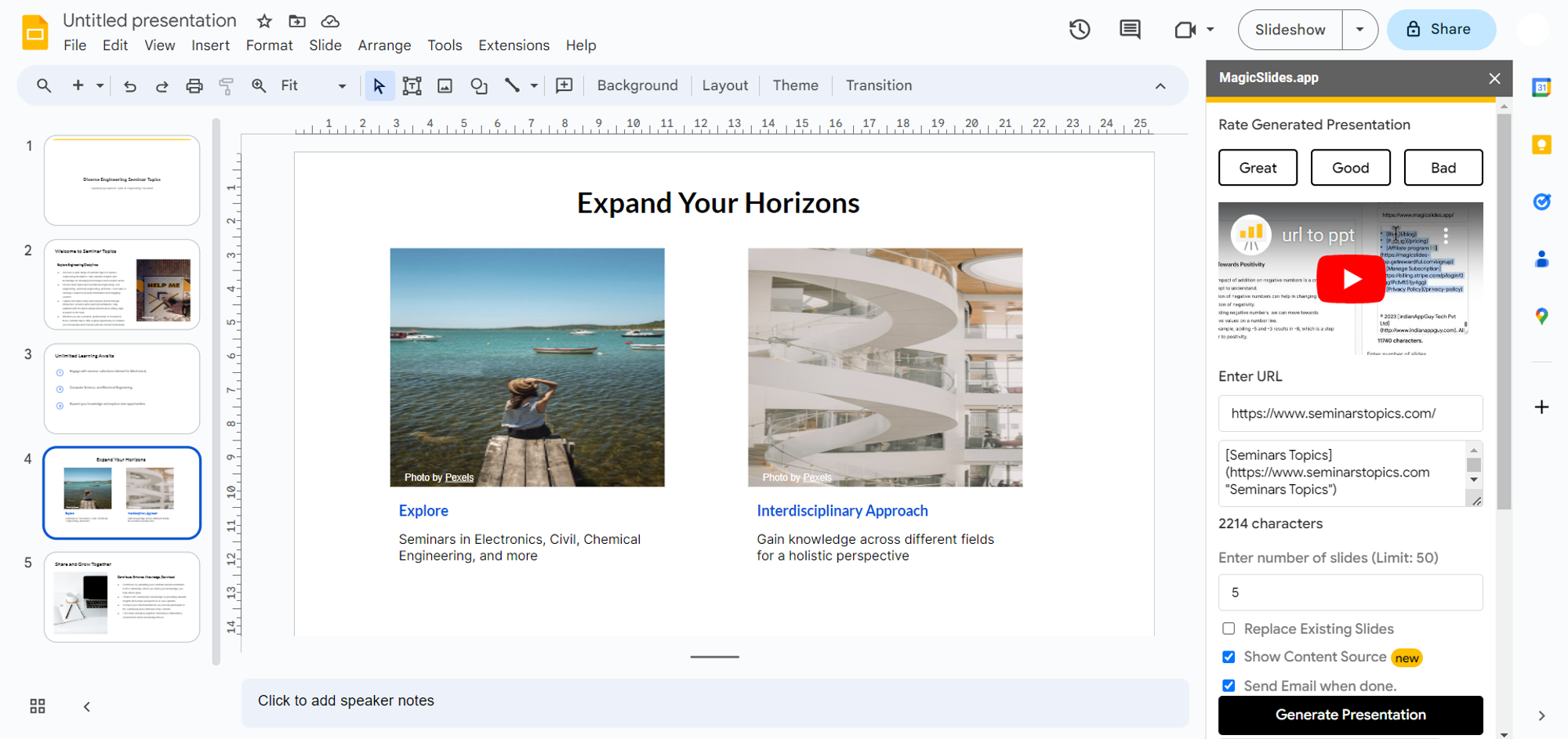Get add-ons with plus icon

(x=1541, y=407)
